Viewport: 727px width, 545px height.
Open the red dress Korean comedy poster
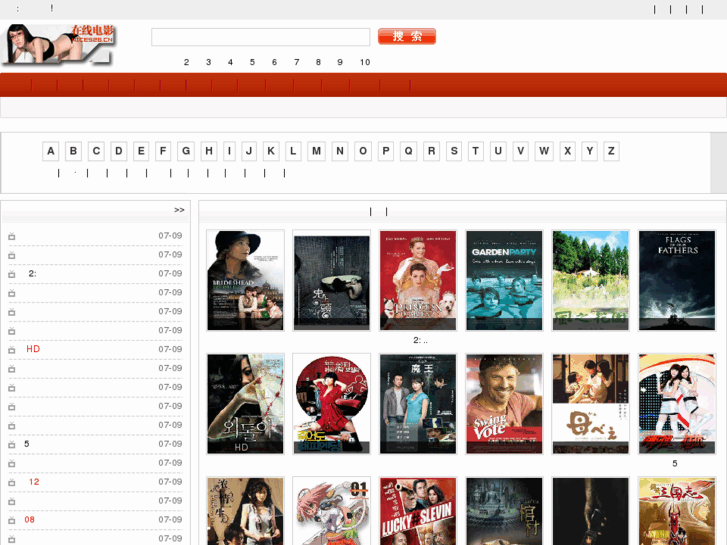332,404
